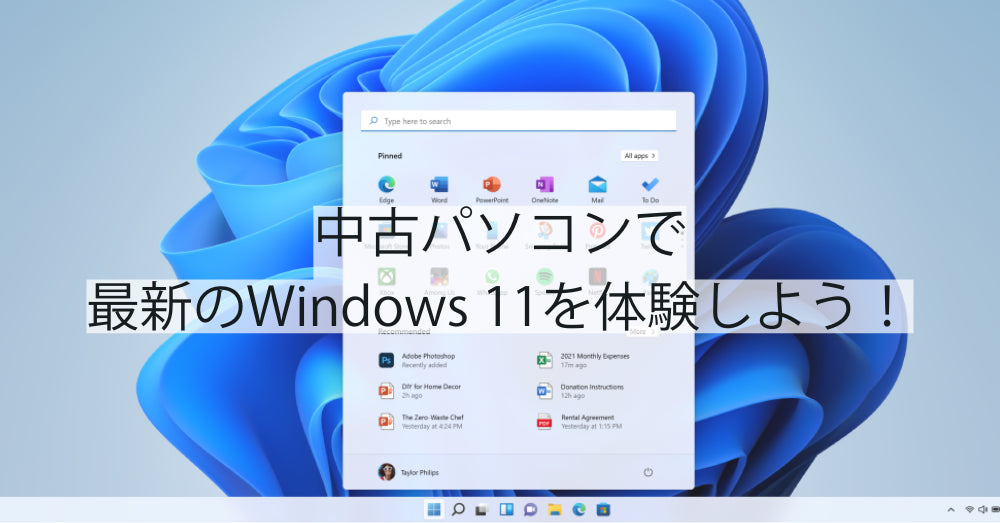Open the Mail app icon
Screen dimensions: 1000x523
pos(597,185)
